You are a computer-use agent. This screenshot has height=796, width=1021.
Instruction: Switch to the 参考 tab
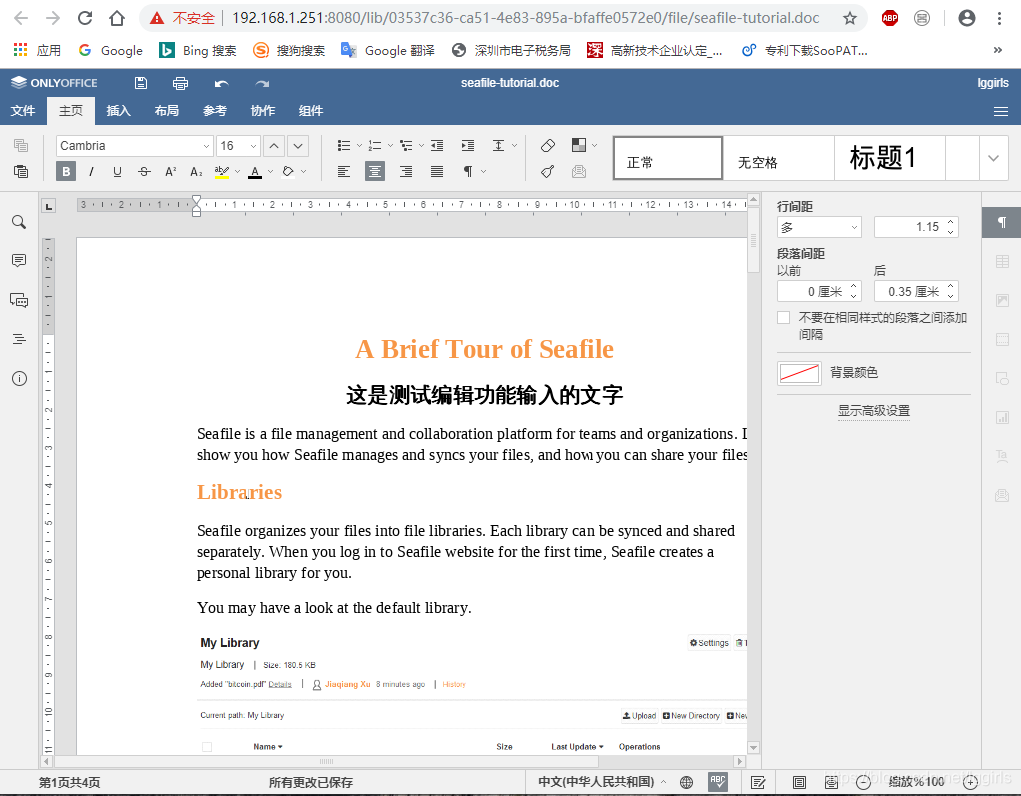[215, 111]
